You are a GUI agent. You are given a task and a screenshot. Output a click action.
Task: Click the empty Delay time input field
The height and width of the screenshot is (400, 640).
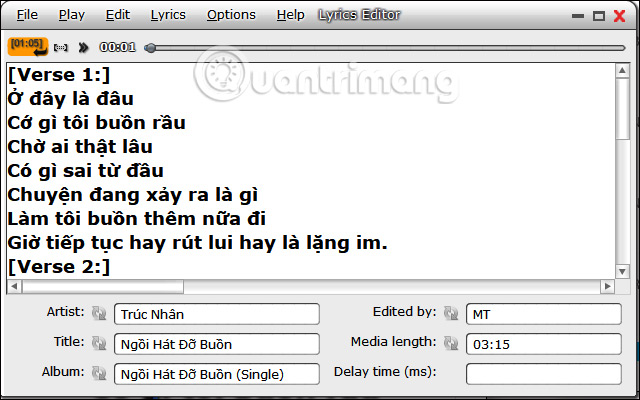(544, 374)
